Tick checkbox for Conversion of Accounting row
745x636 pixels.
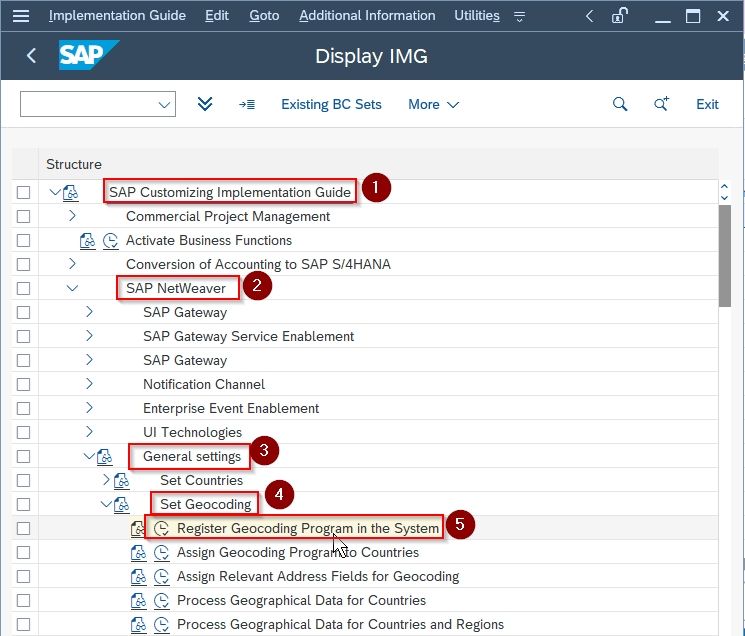(x=23, y=265)
